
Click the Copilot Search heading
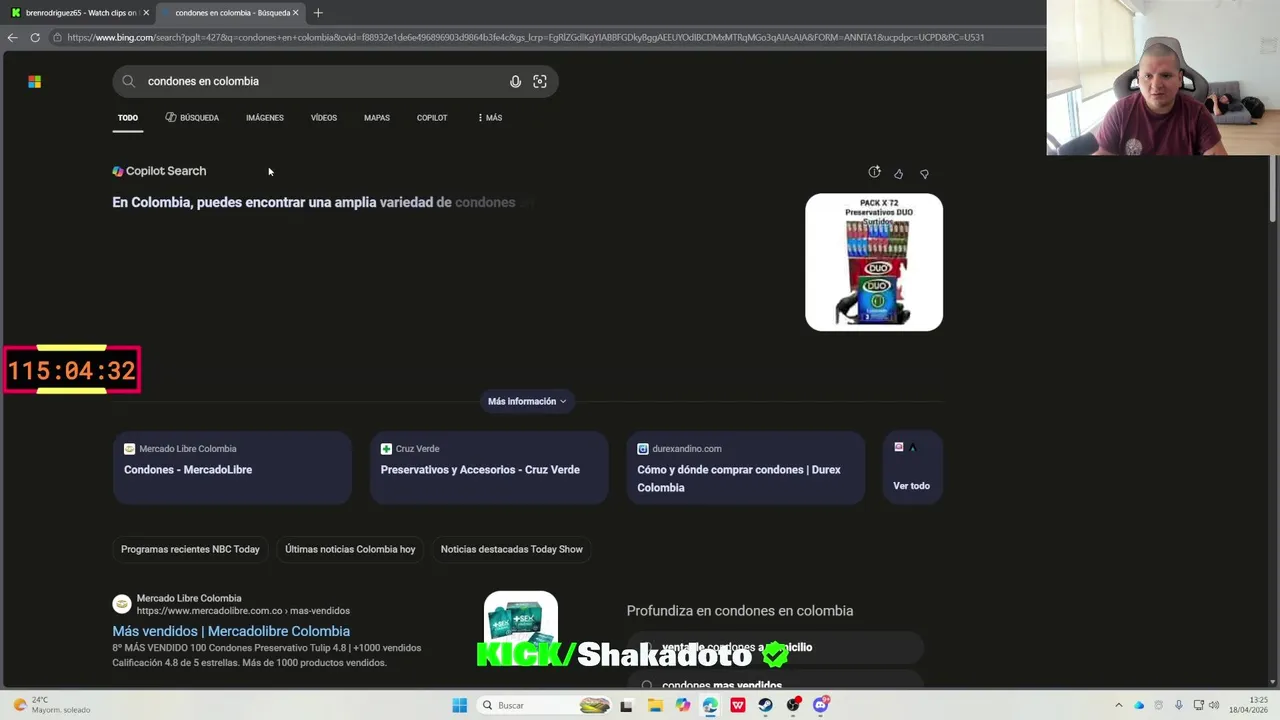(166, 171)
